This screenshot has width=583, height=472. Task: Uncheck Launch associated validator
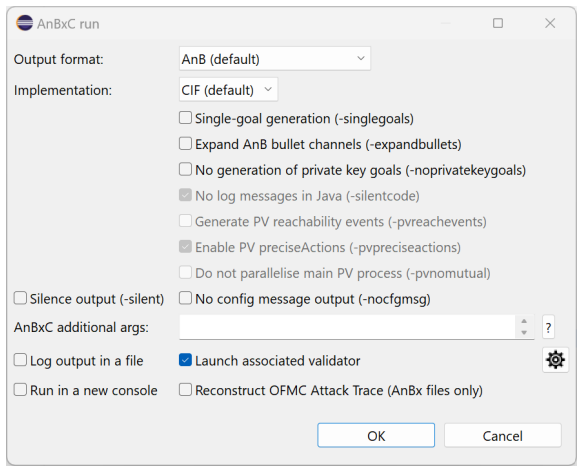186,360
